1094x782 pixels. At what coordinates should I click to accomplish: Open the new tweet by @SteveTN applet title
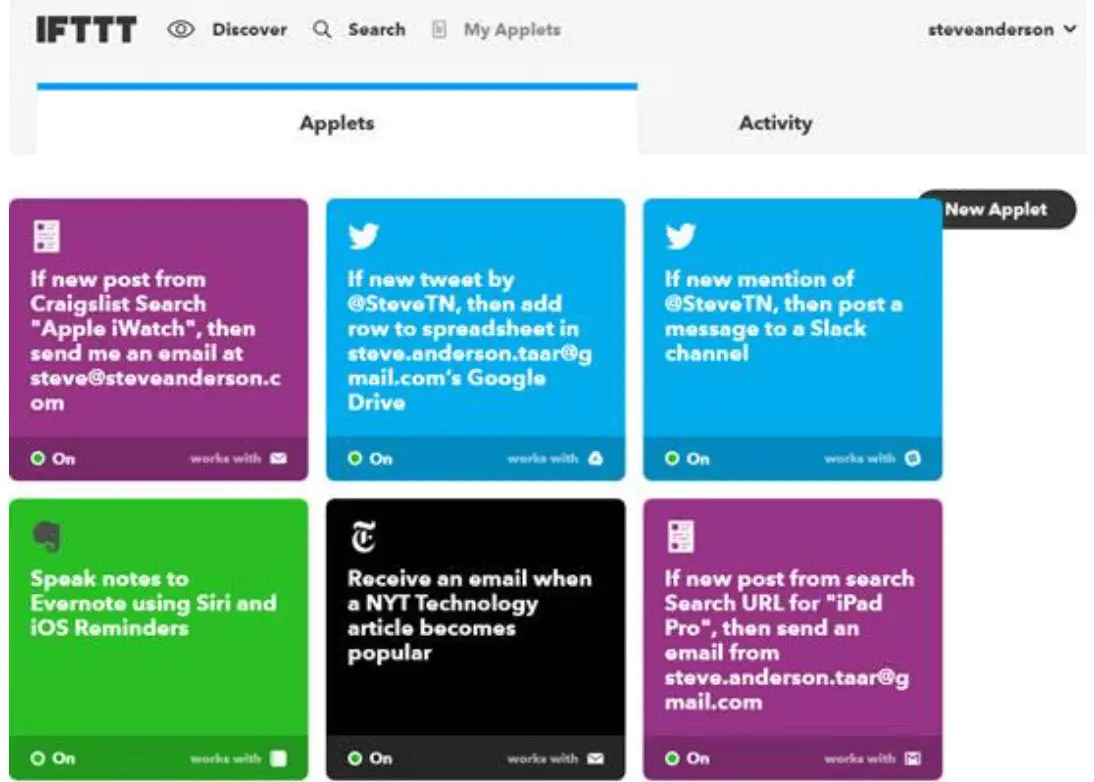click(x=470, y=340)
